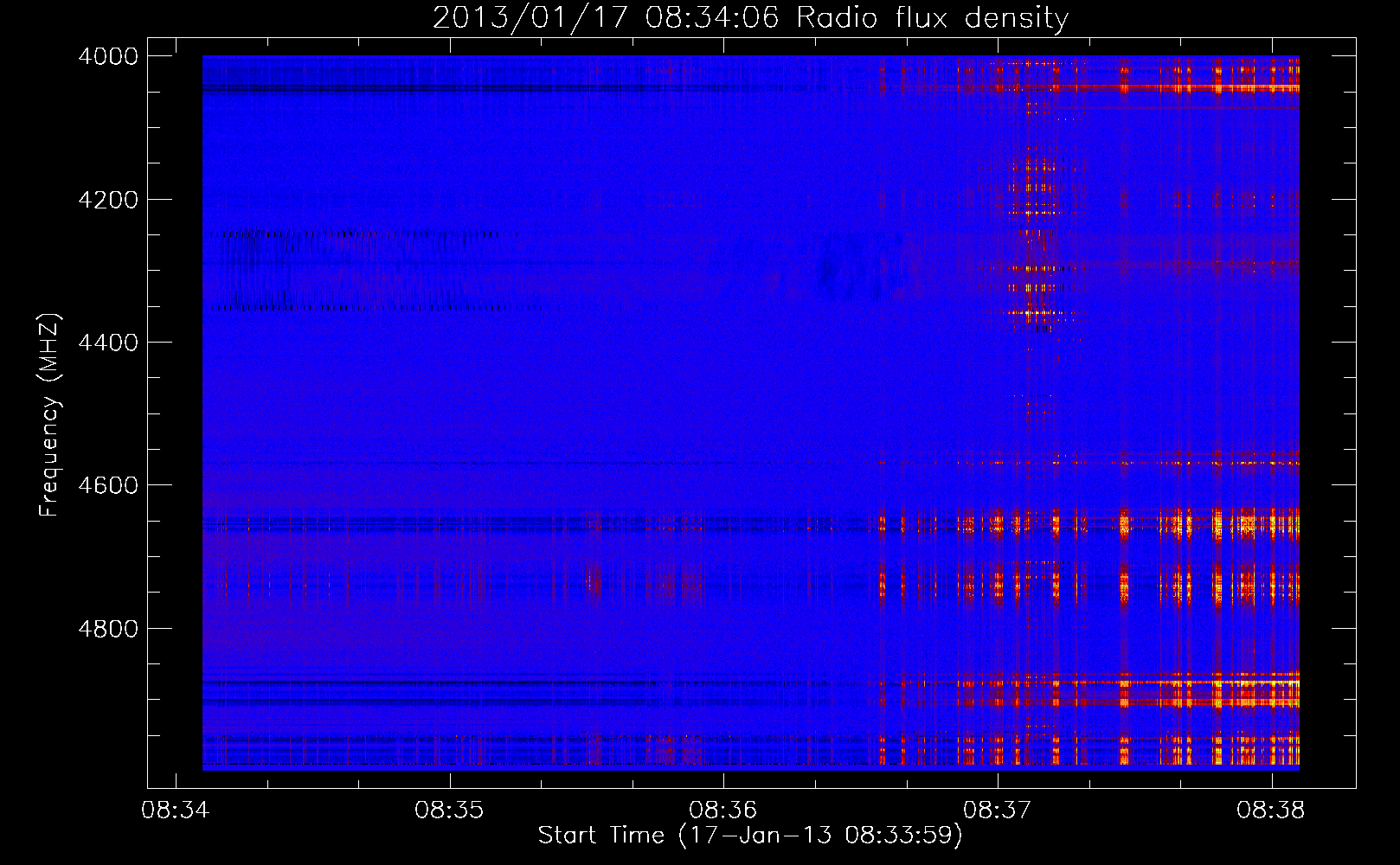Image resolution: width=1400 pixels, height=865 pixels.
Task: Select the 4800 frequency axis label
Action: (x=108, y=628)
